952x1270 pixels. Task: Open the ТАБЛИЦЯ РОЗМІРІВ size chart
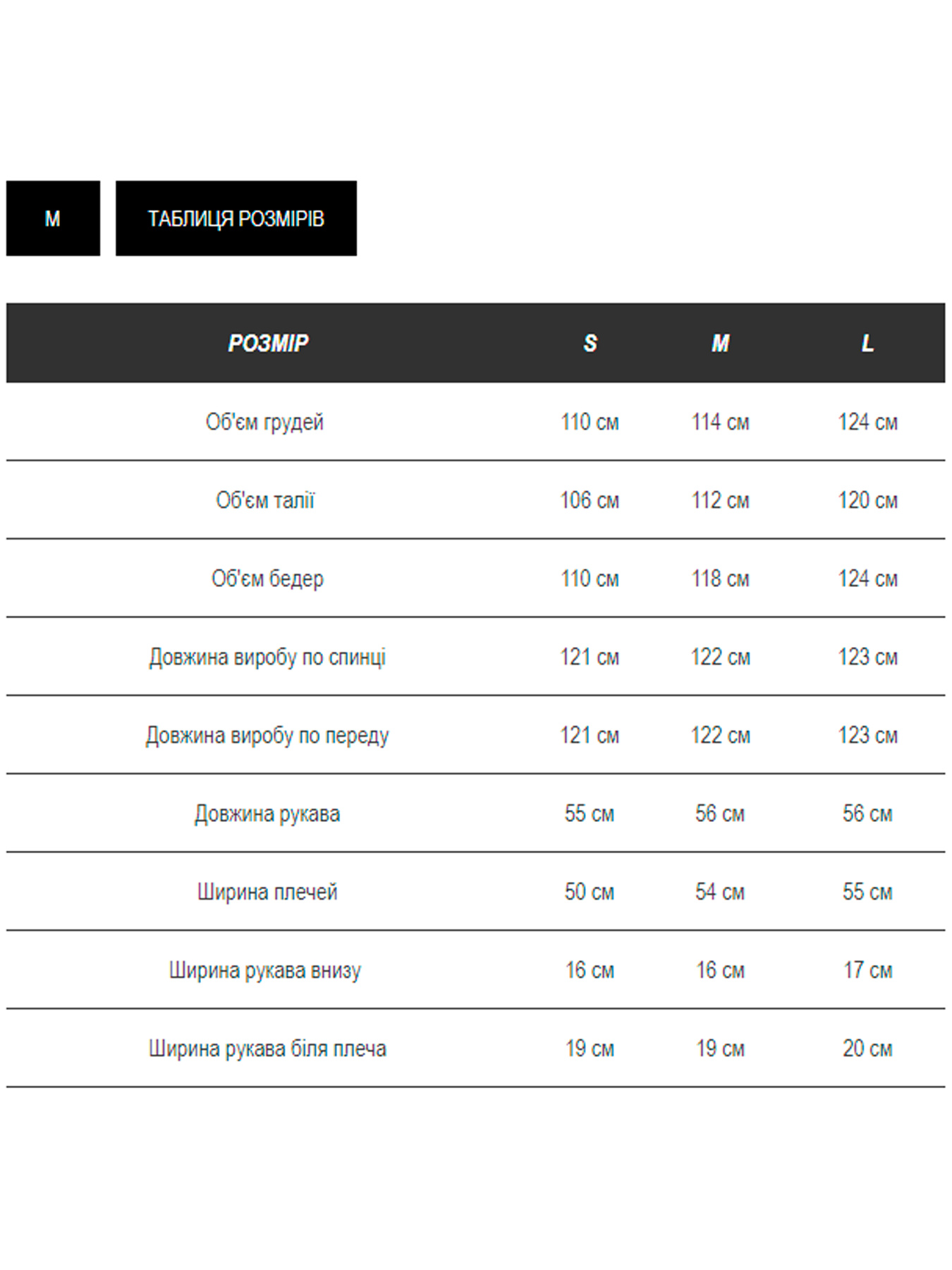point(236,219)
